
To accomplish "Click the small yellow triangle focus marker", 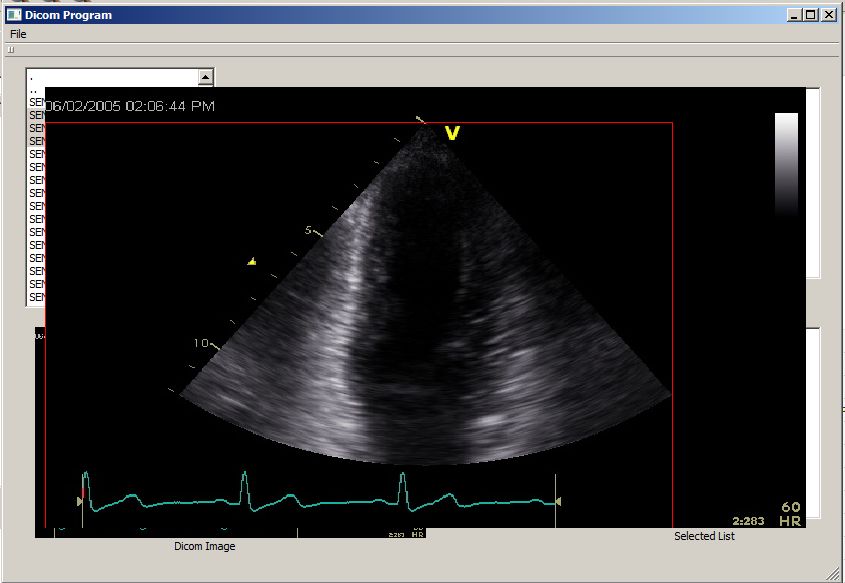I will point(252,261).
